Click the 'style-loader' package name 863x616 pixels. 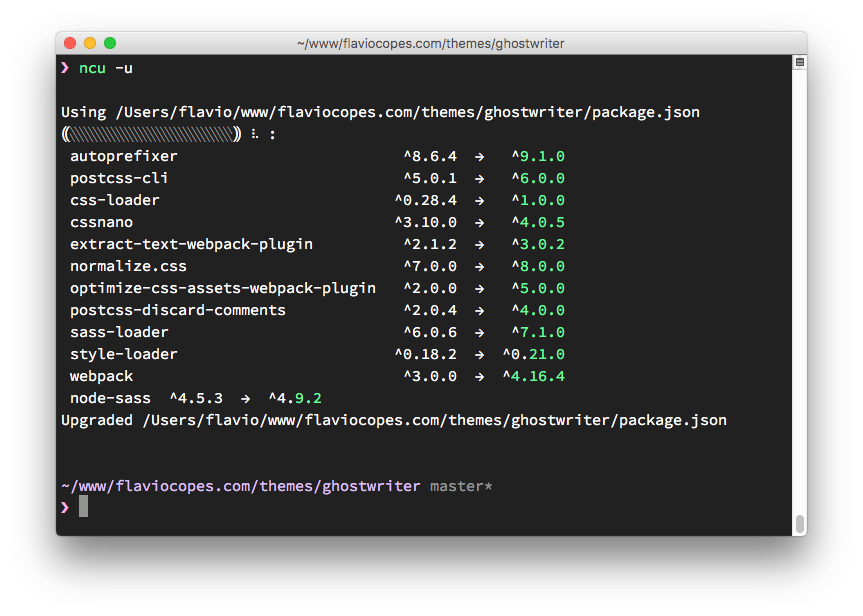[x=124, y=355]
